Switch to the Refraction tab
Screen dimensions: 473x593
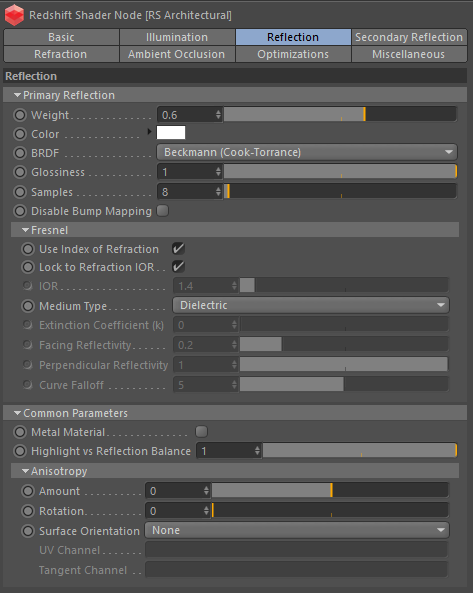pyautogui.click(x=60, y=54)
